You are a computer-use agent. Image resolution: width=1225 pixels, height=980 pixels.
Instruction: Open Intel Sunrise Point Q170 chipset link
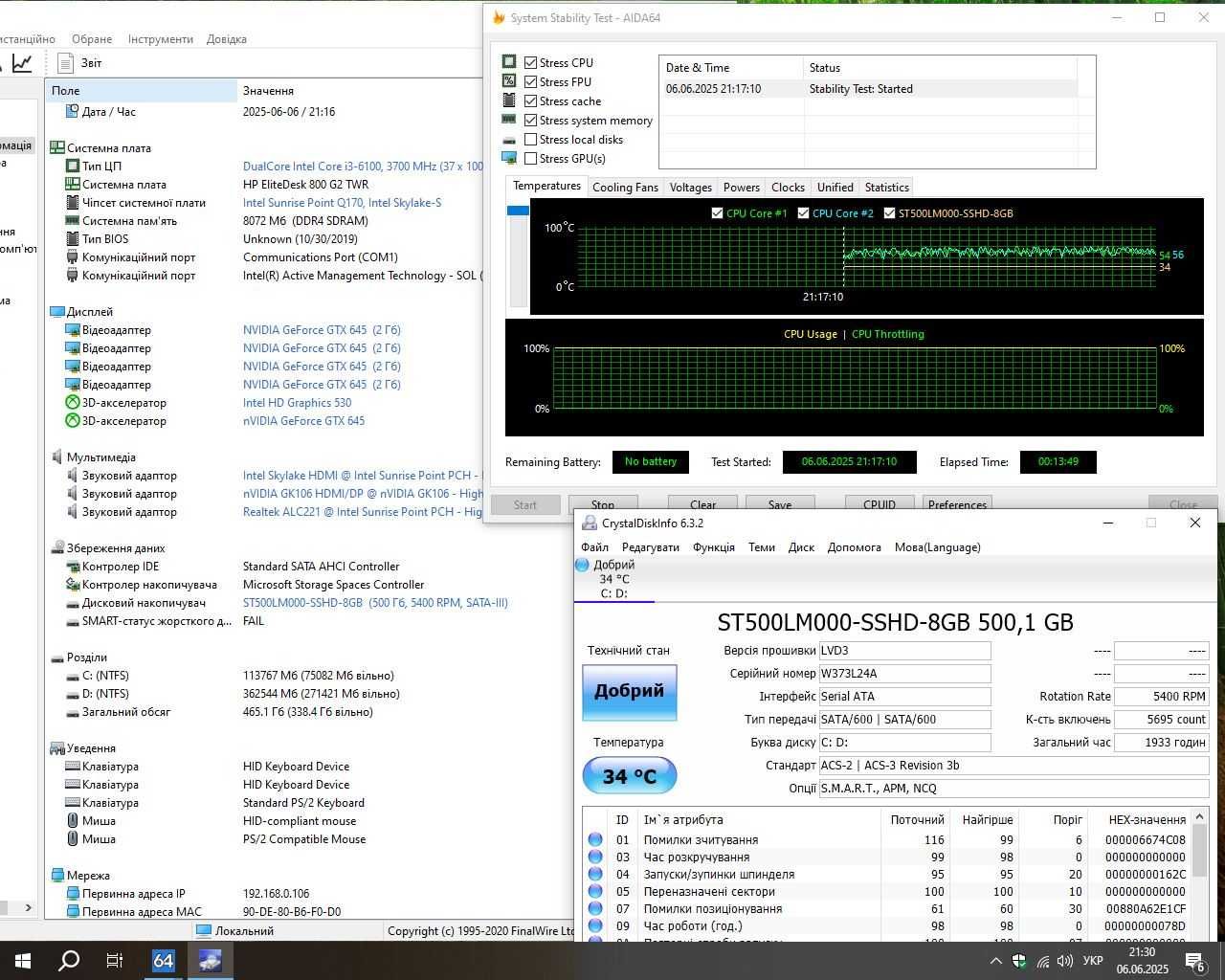(343, 203)
